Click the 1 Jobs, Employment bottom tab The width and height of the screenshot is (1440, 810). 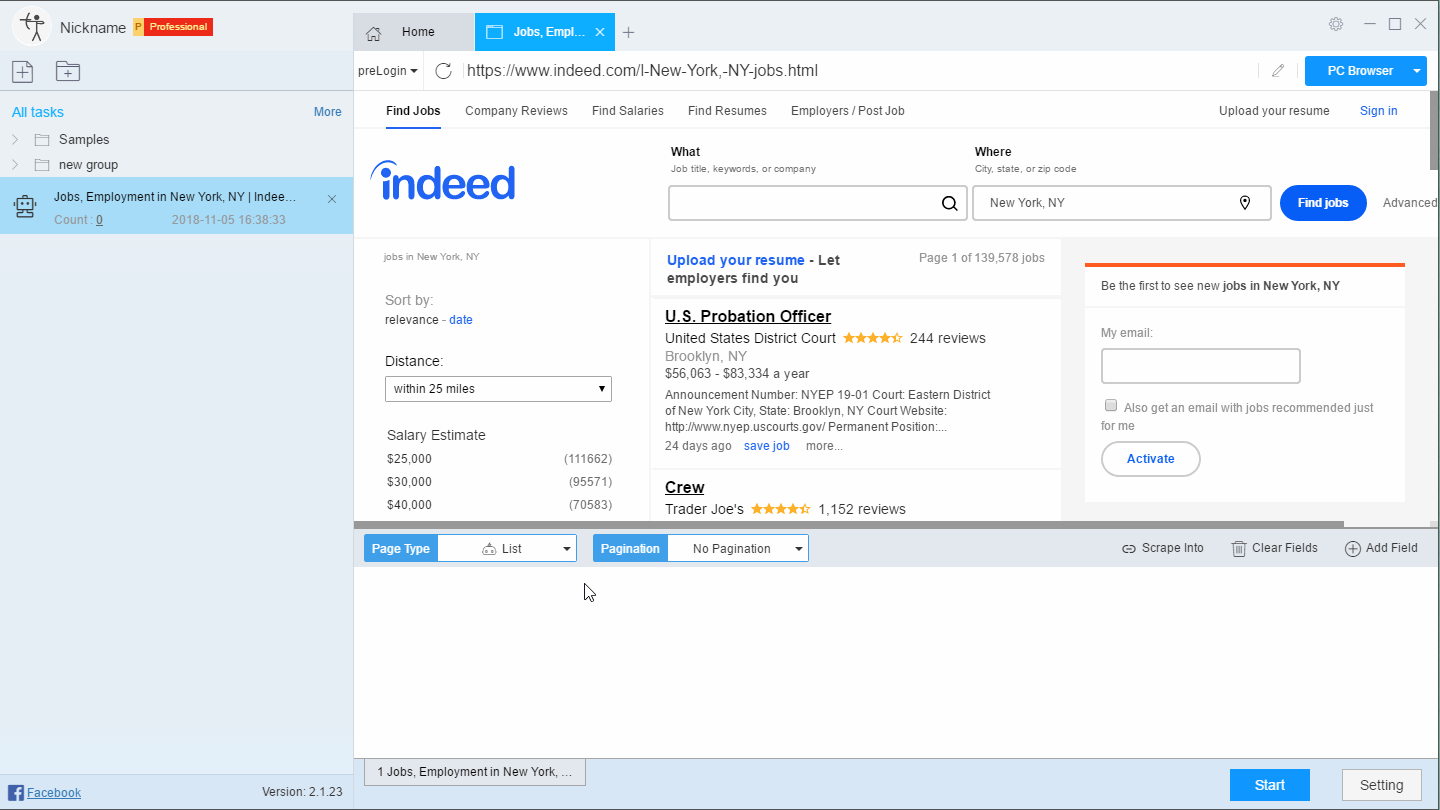tap(475, 772)
